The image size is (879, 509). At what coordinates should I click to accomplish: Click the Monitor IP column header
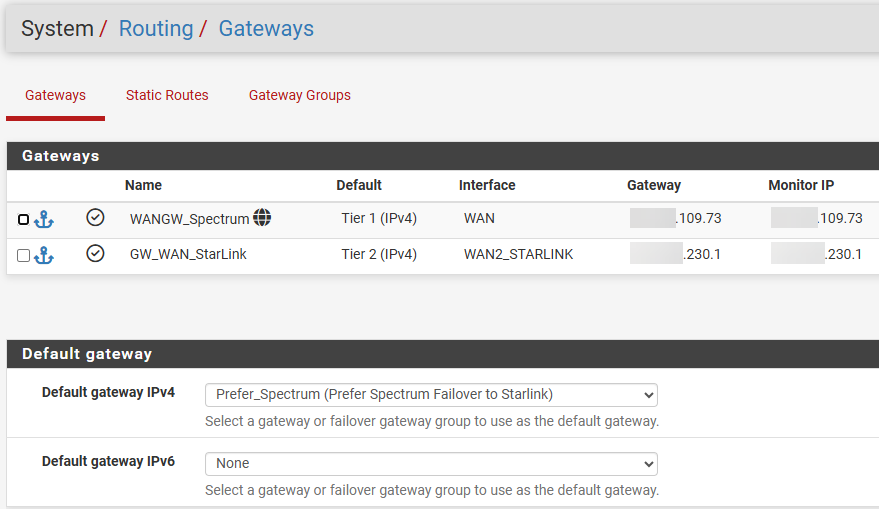(x=801, y=185)
